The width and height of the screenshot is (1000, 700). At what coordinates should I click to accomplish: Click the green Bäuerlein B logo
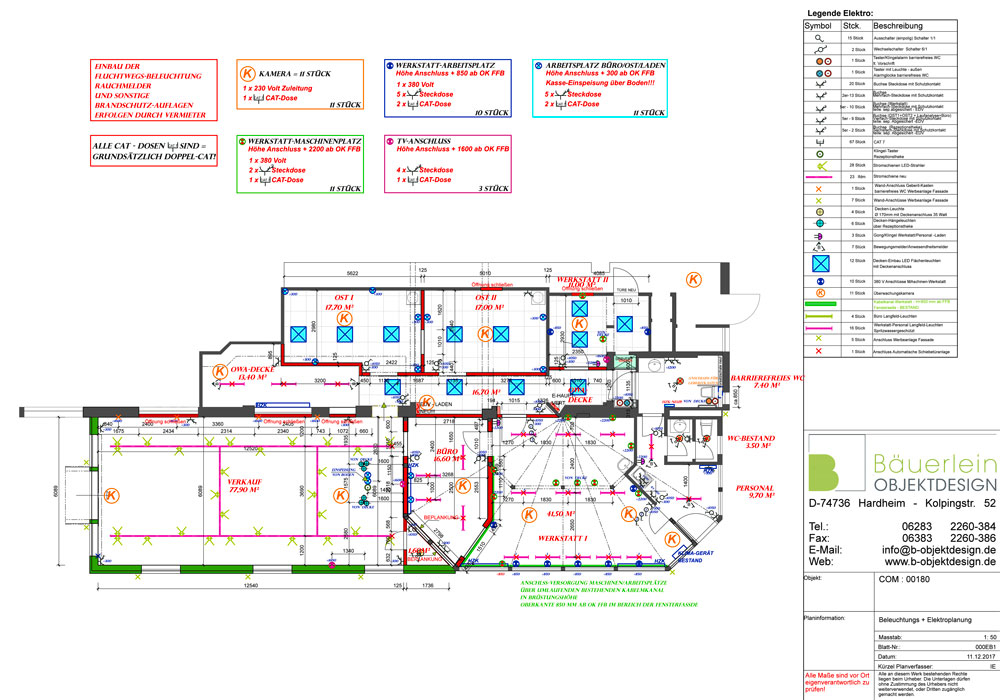point(823,472)
